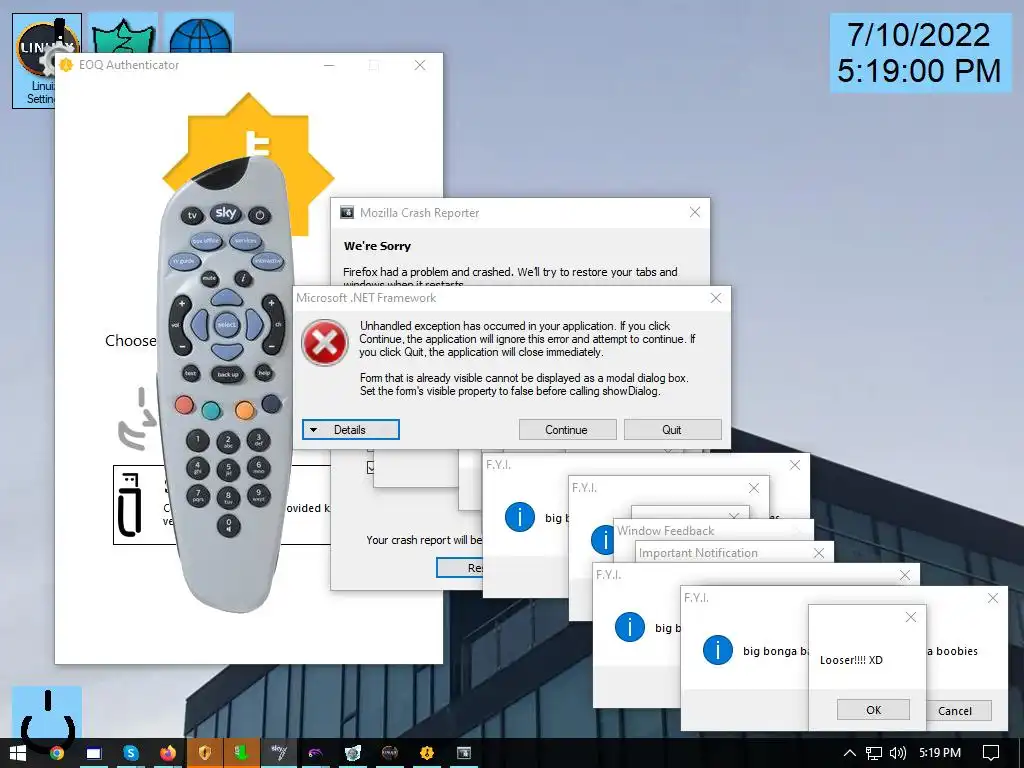Open the volume control in system tray
1024x768 pixels.
pyautogui.click(x=898, y=753)
